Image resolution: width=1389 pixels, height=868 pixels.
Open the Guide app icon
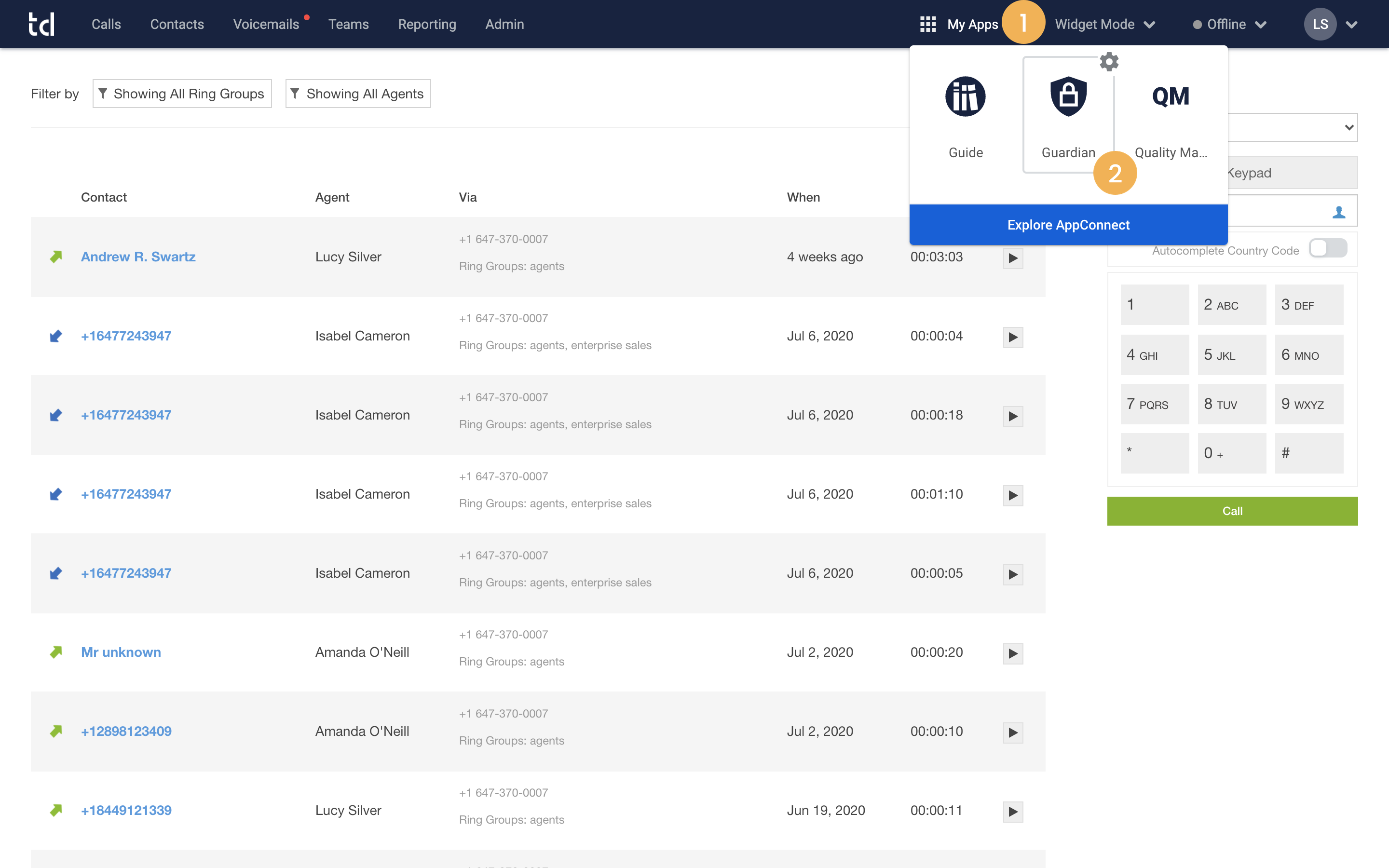tap(966, 96)
